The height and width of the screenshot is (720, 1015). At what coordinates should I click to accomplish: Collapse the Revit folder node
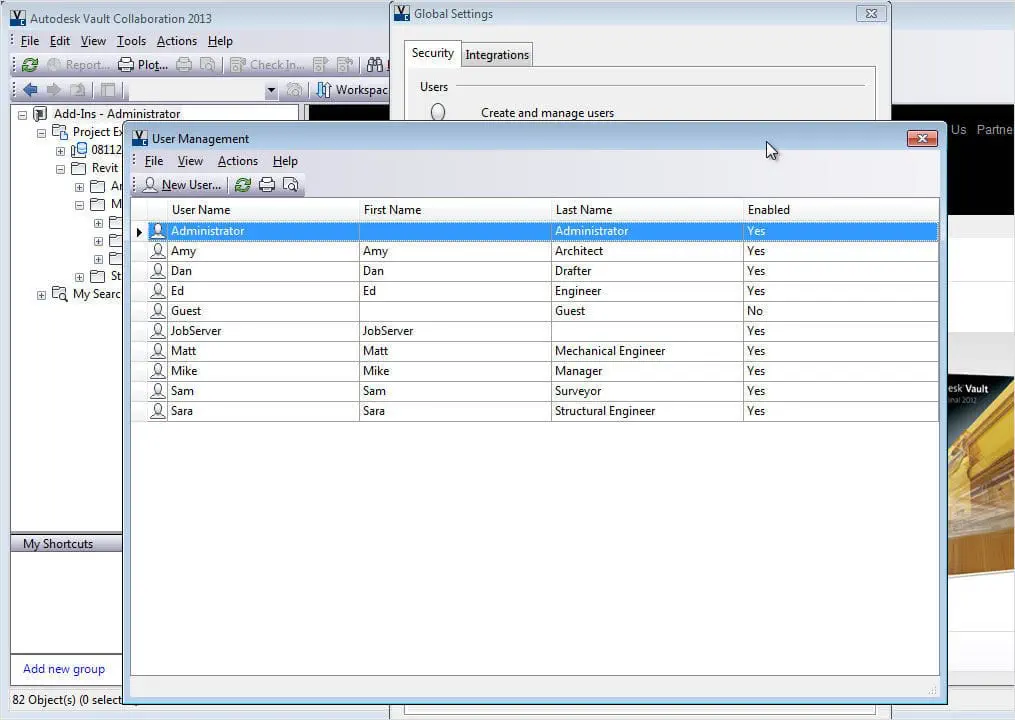pyautogui.click(x=60, y=169)
